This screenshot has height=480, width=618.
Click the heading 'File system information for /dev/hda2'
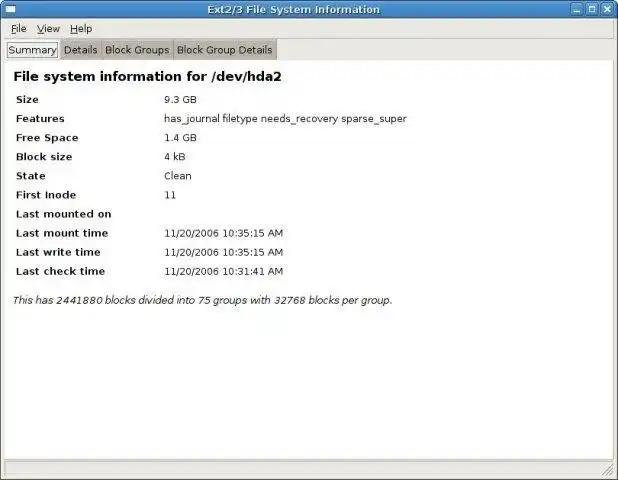pos(147,76)
